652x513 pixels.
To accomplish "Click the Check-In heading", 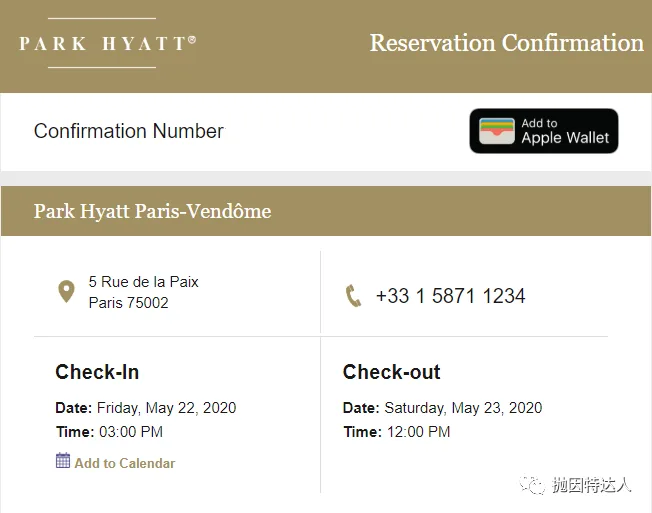I will 97,372.
